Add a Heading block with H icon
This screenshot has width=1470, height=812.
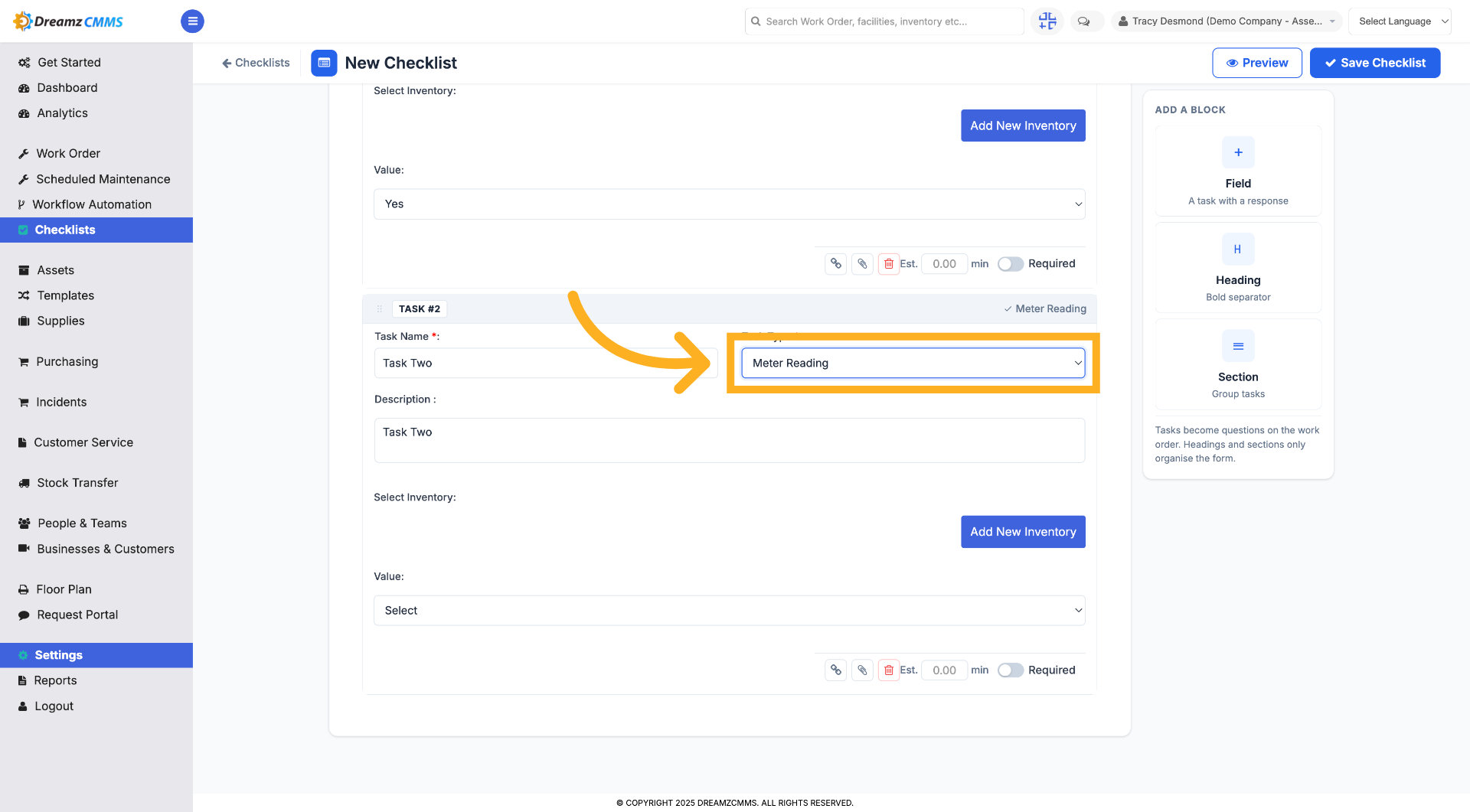coord(1238,249)
